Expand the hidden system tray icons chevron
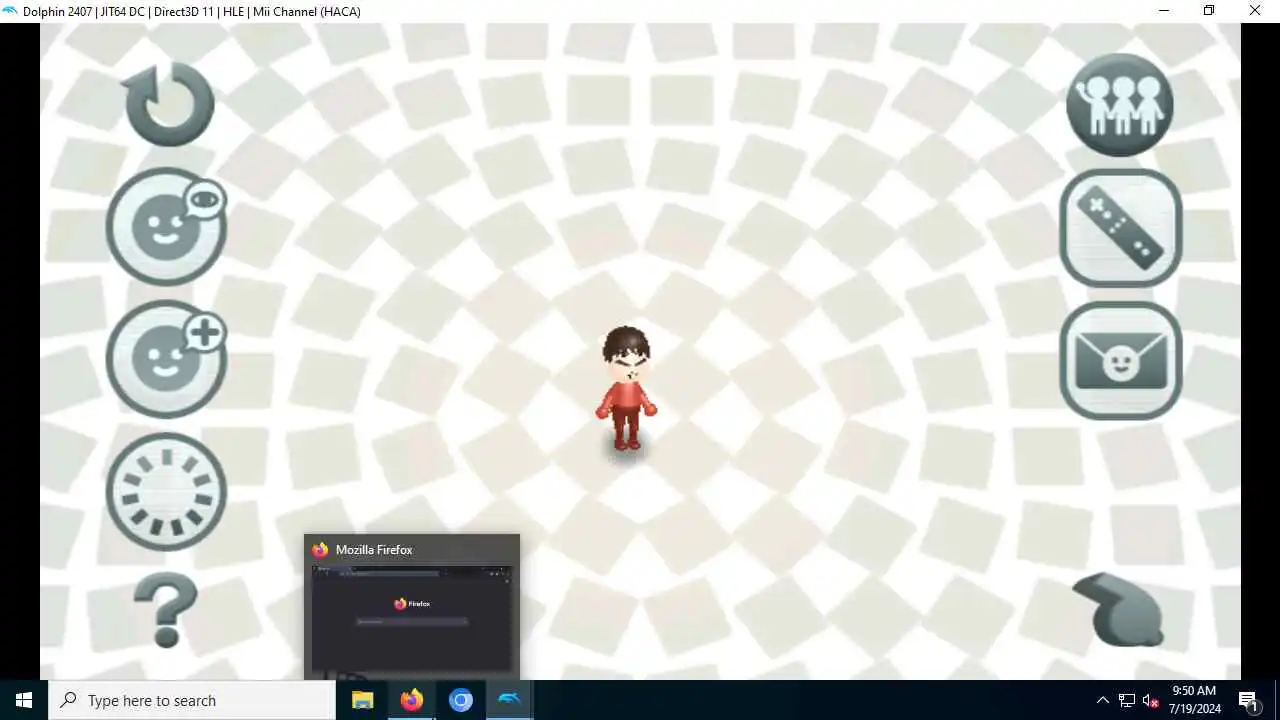 pos(1102,700)
